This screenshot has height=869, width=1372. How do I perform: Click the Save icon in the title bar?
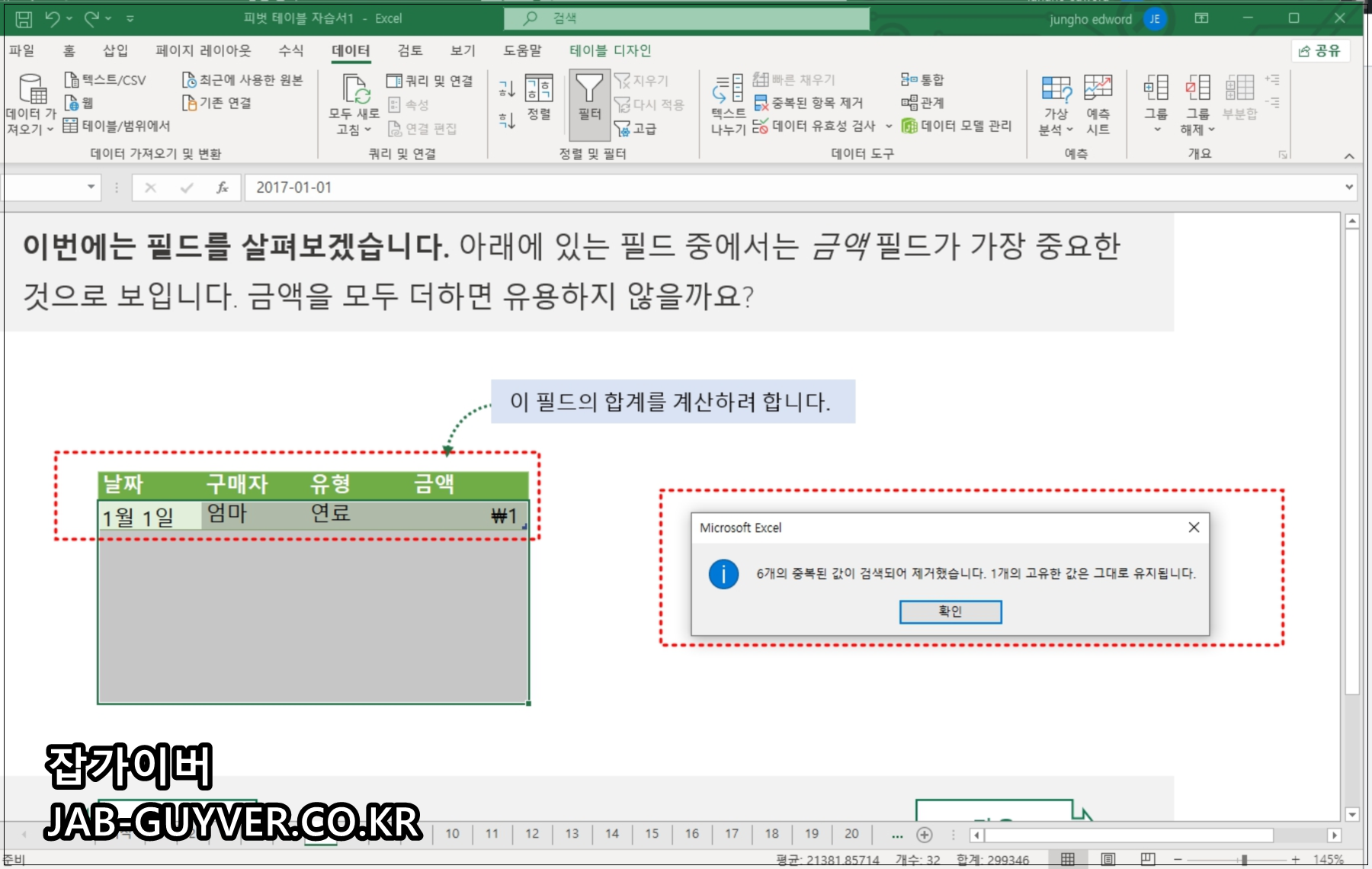click(24, 18)
